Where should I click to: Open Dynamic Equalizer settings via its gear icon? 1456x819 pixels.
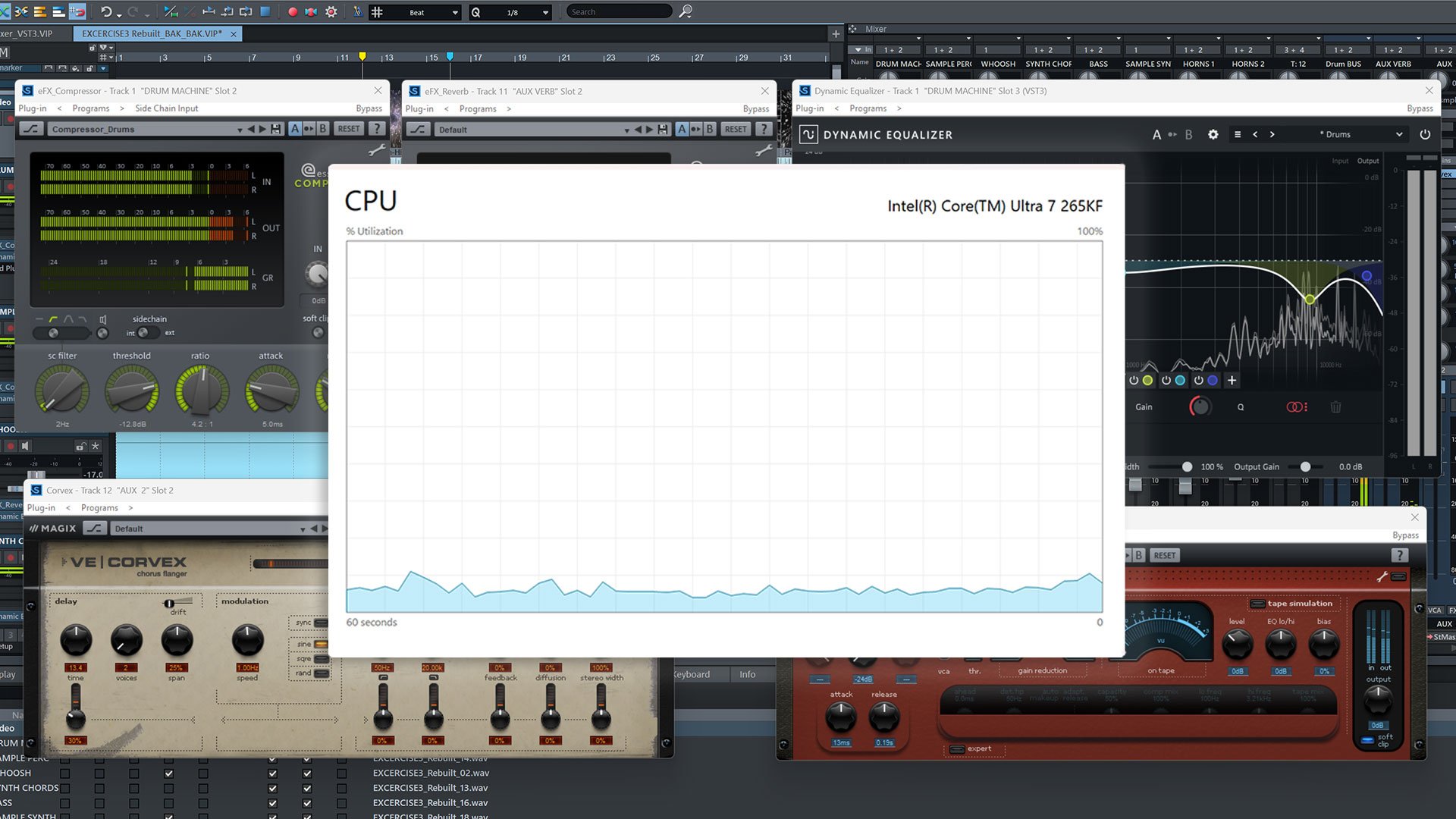(1213, 134)
